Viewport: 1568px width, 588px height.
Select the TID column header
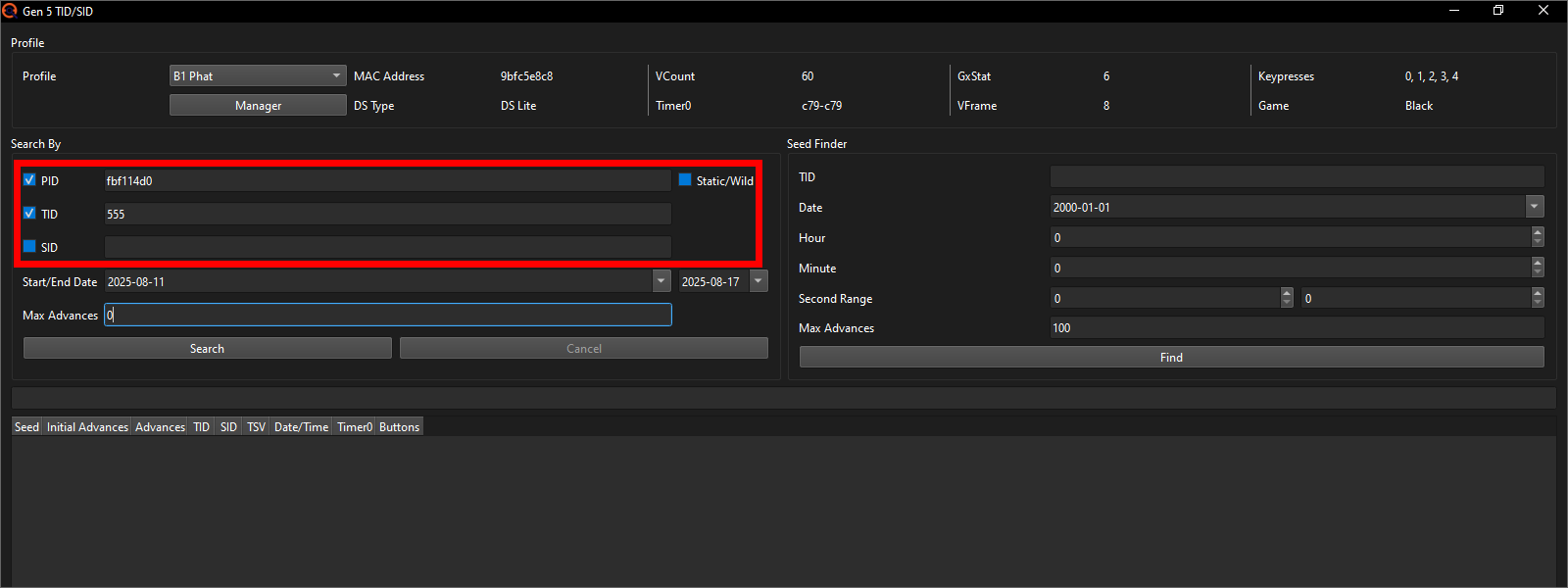pyautogui.click(x=201, y=426)
